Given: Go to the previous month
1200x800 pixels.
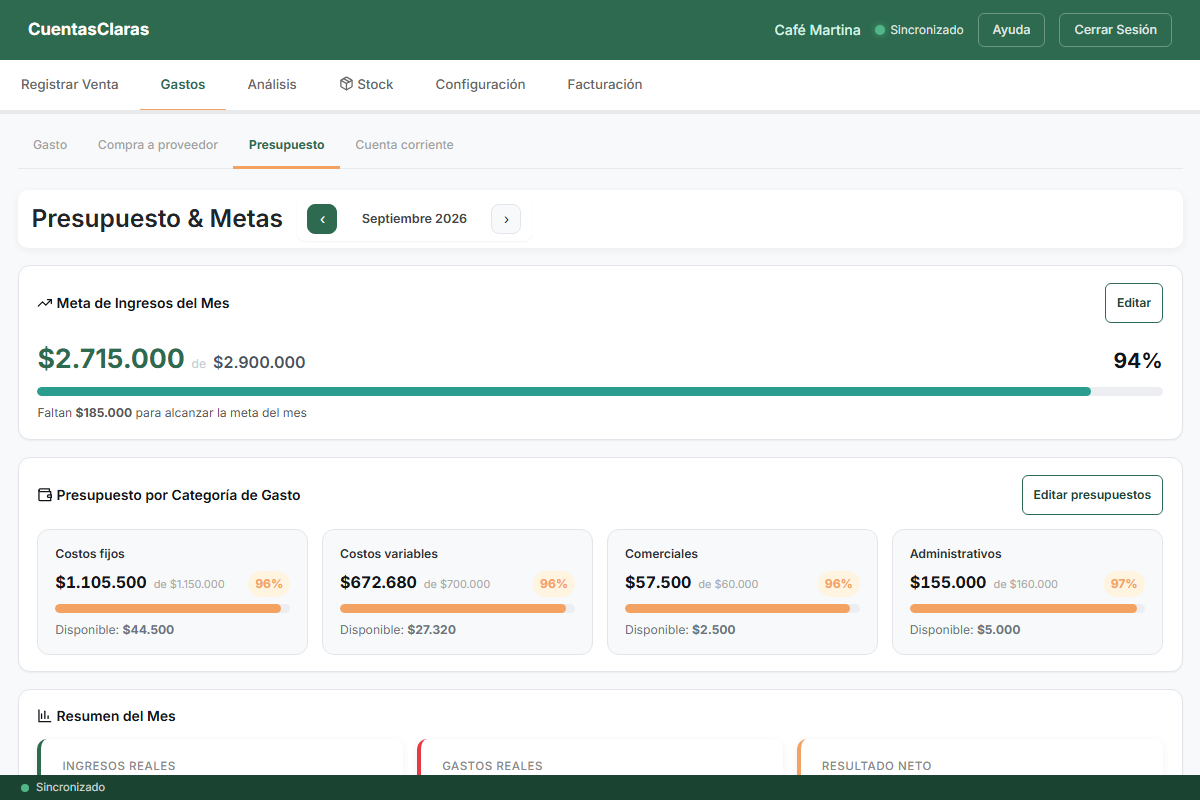Looking at the screenshot, I should point(322,219).
